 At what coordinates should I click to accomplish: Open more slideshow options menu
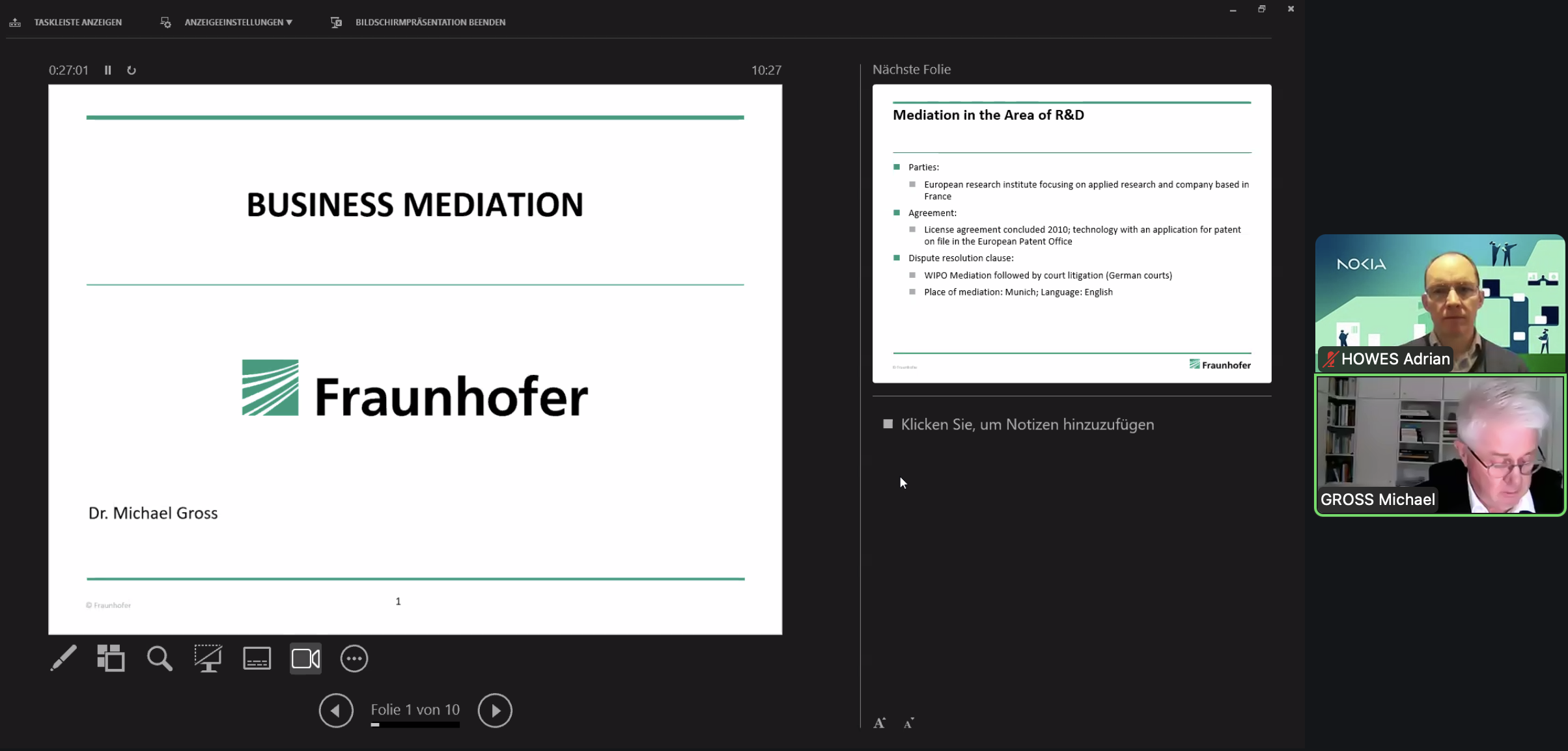tap(354, 658)
